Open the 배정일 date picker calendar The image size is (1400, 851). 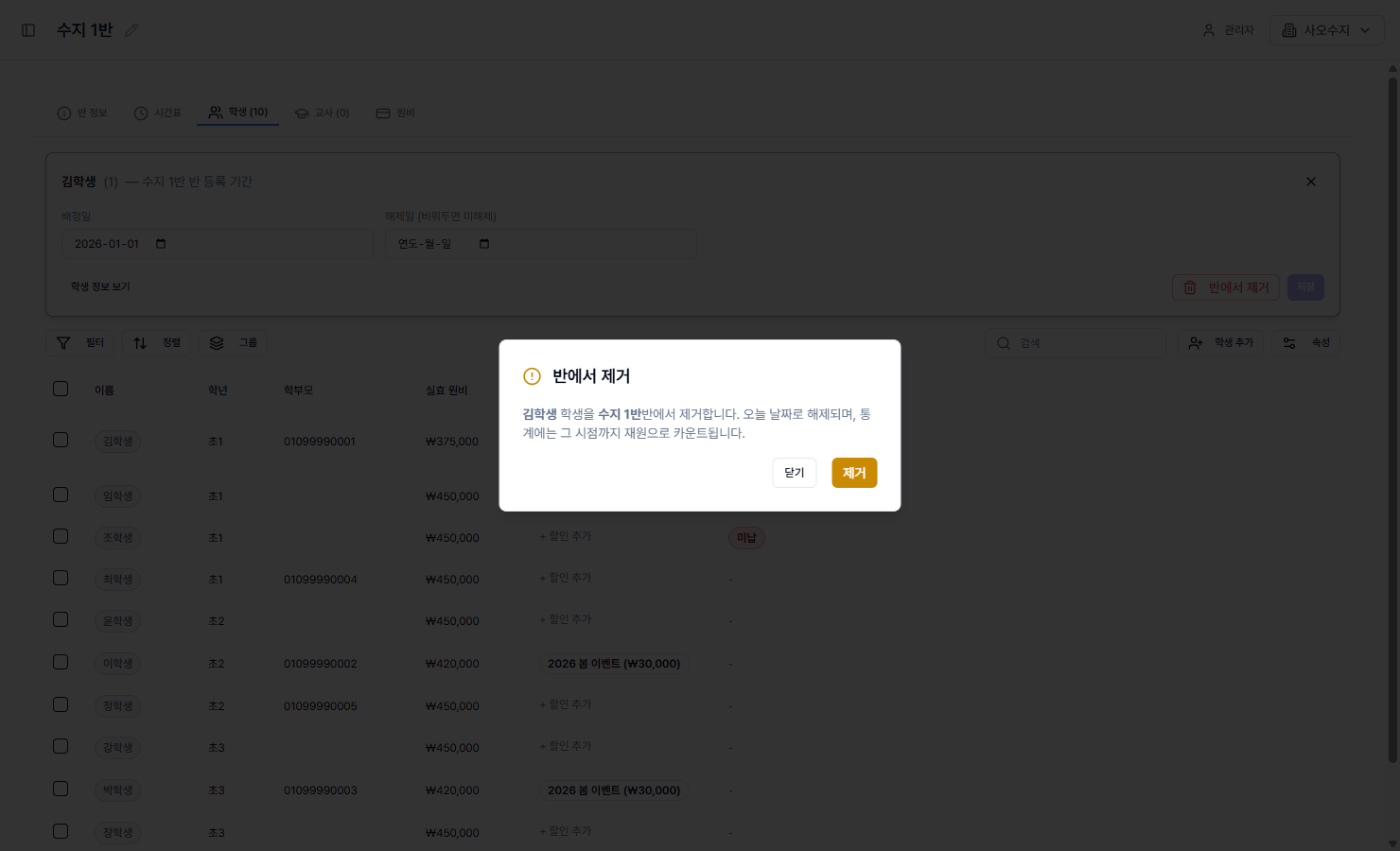coord(161,244)
